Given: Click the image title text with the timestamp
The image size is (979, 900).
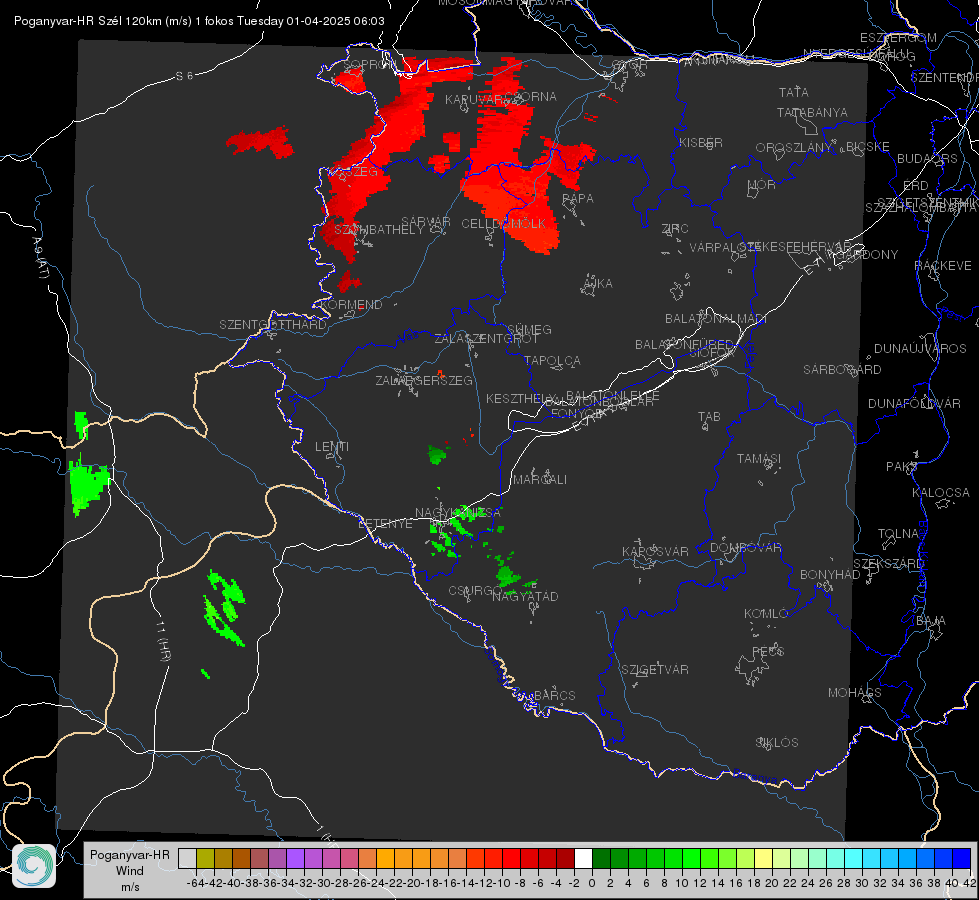Looking at the screenshot, I should [199, 21].
